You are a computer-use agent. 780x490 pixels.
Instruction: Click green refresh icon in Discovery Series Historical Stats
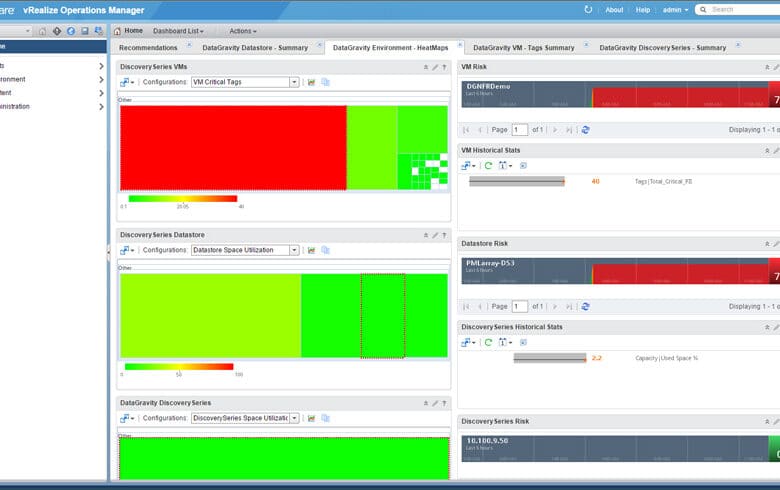pyautogui.click(x=488, y=343)
